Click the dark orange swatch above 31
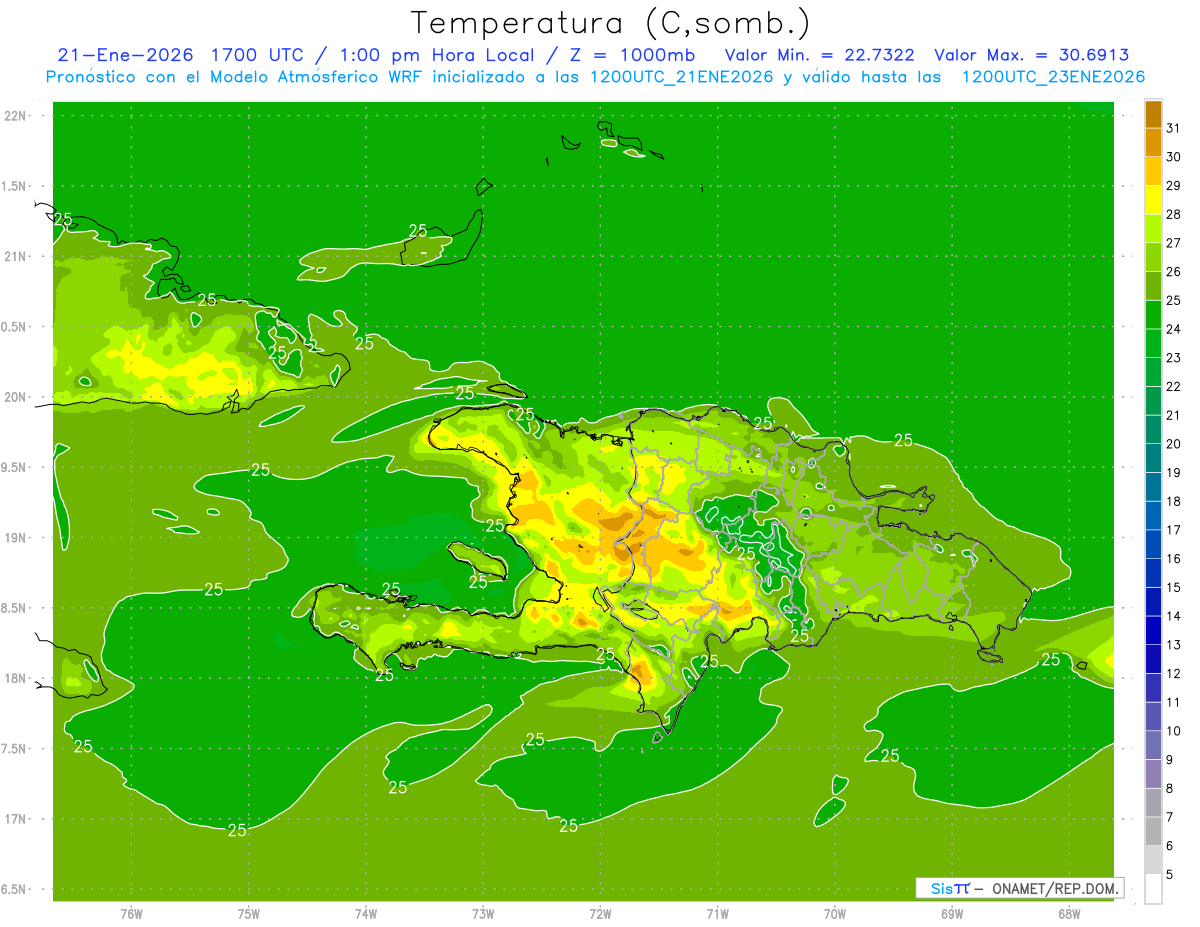Screen dimensions: 1200x927 [1153, 114]
